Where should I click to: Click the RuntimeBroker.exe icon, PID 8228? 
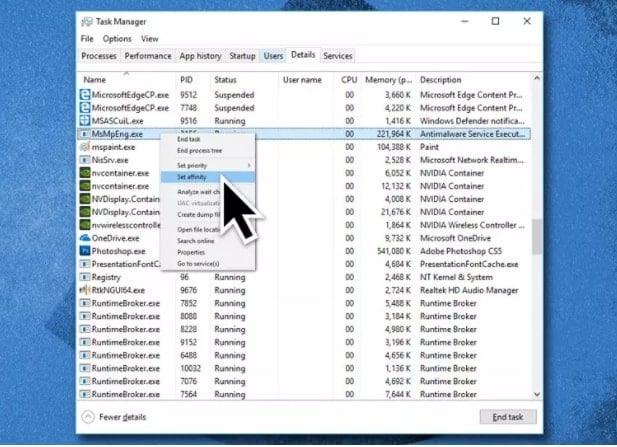pyautogui.click(x=85, y=329)
